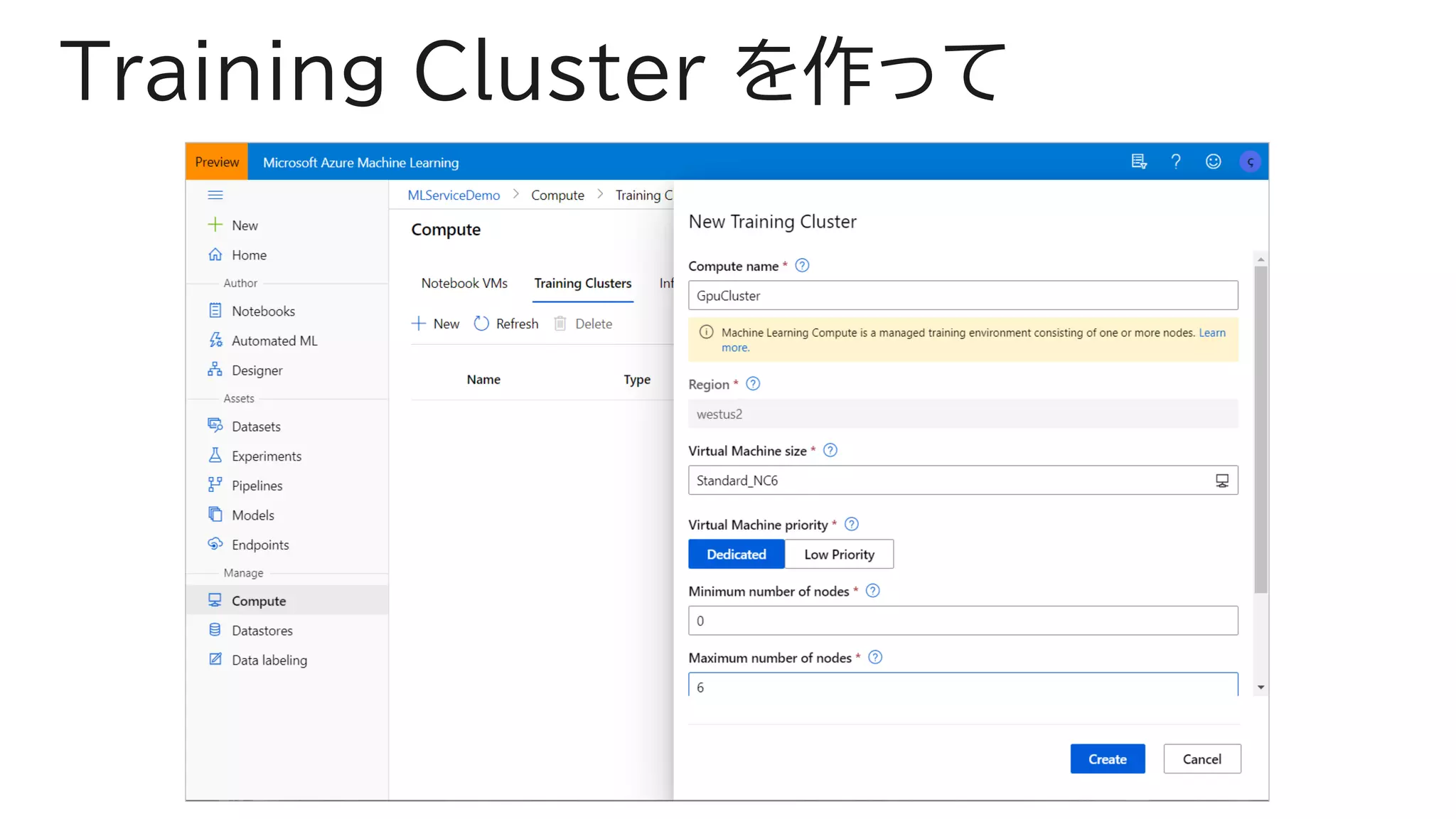
Task: Click the Create button
Action: click(x=1108, y=759)
